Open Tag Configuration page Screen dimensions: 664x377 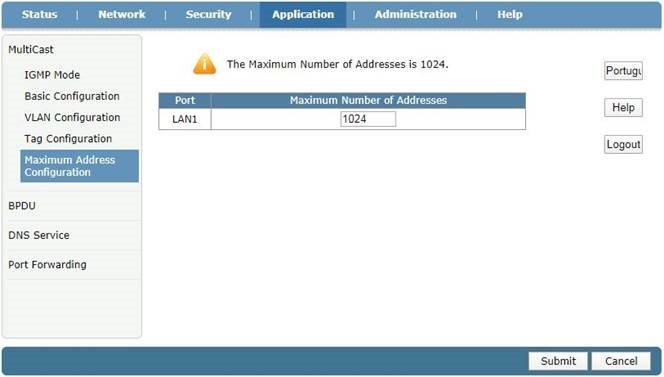coord(68,139)
